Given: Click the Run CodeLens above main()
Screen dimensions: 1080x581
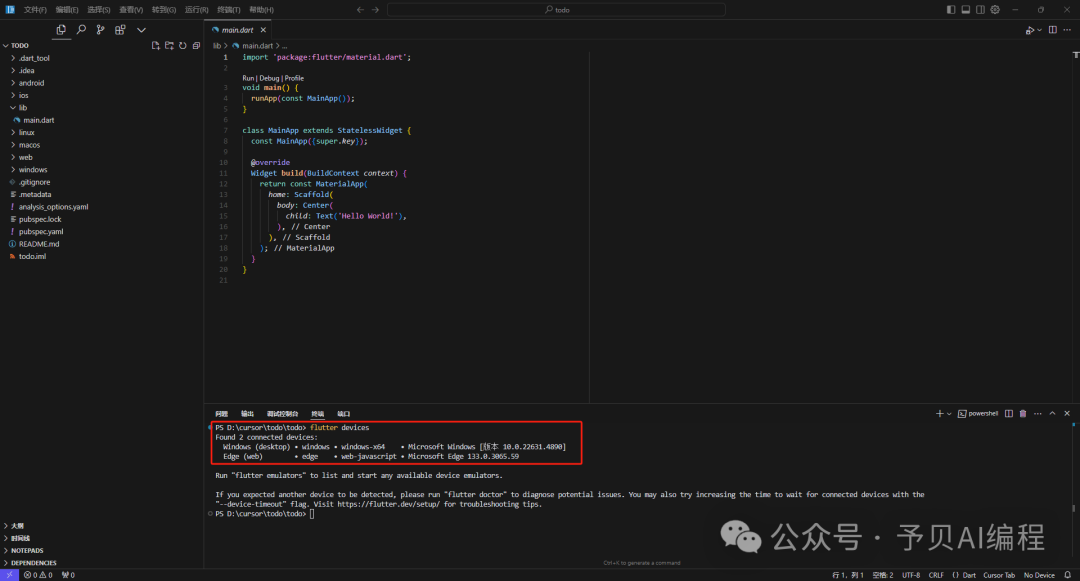Looking at the screenshot, I should coord(248,78).
